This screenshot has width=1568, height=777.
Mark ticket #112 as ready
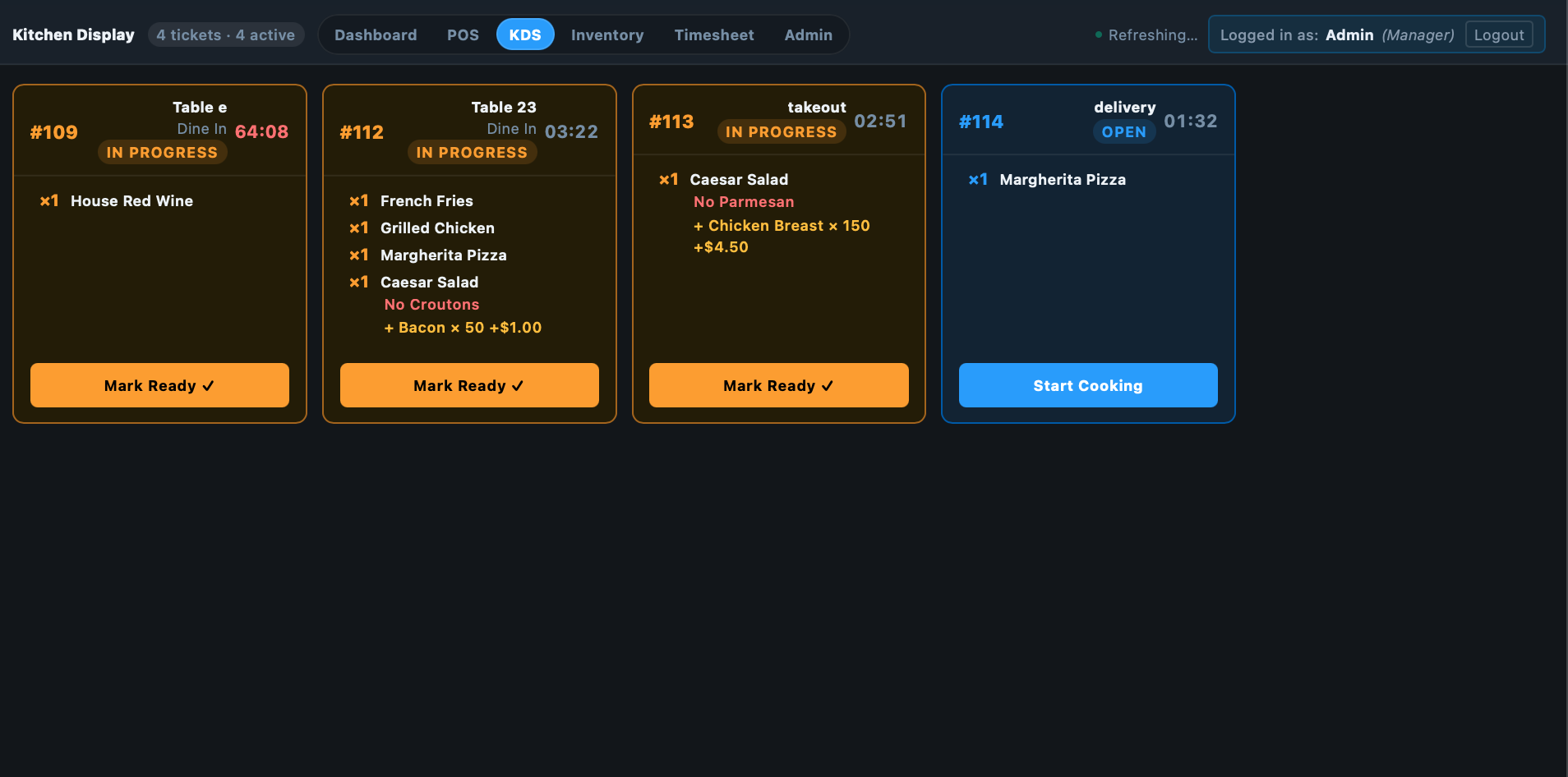pyautogui.click(x=469, y=385)
